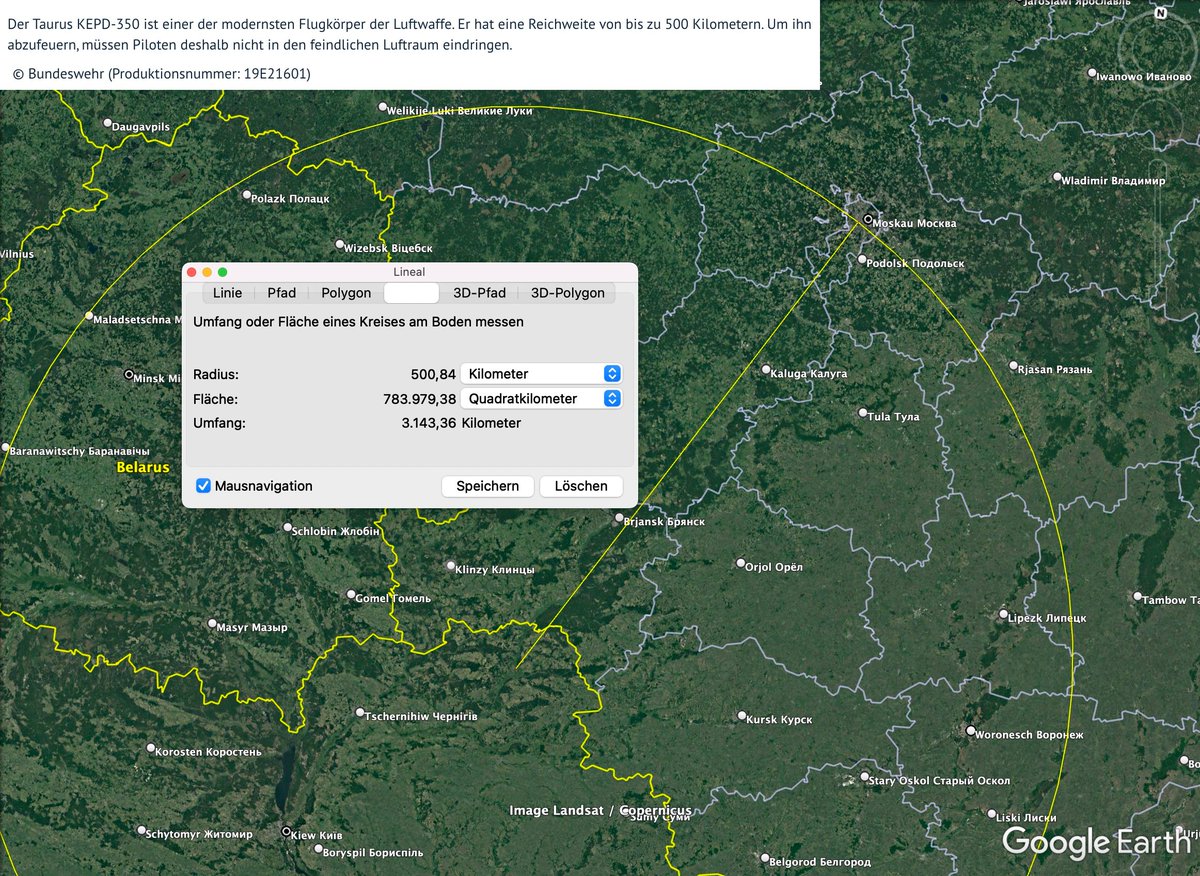1200x876 pixels.
Task: Click the Polazk Полацк placemark
Action: (246, 196)
